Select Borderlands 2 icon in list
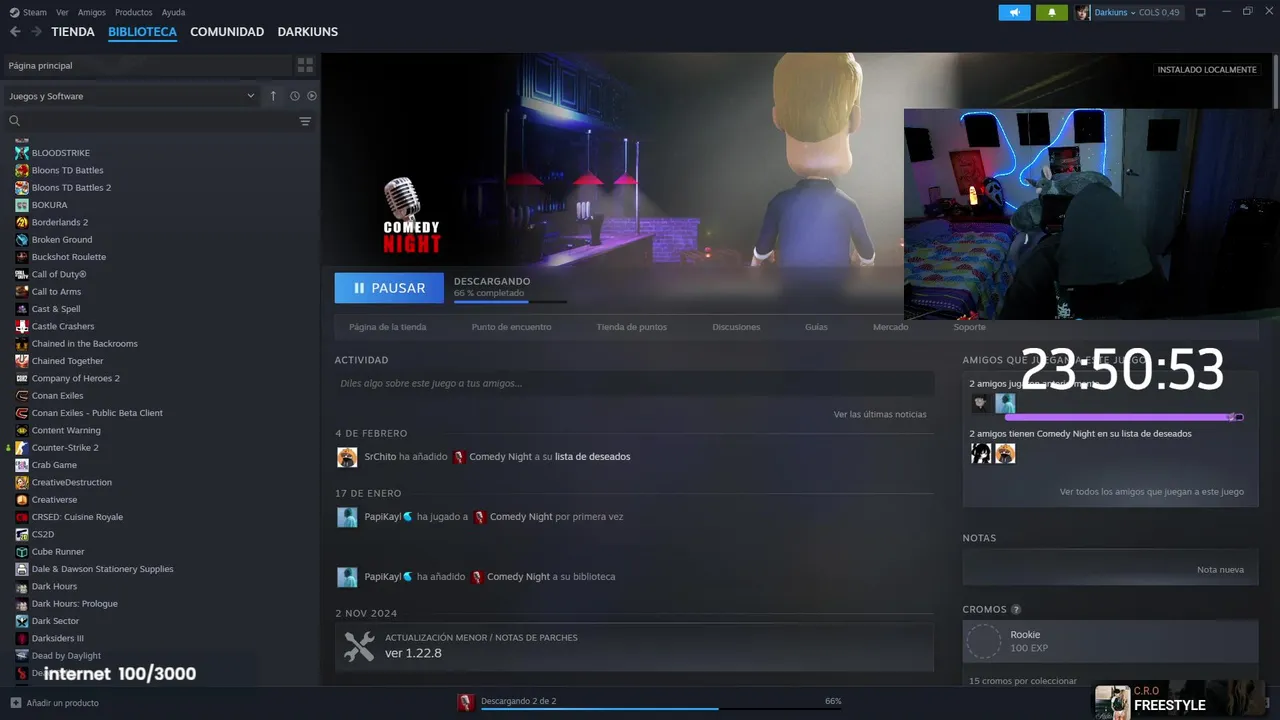Screen dimensions: 1280x720 click(x=22, y=222)
